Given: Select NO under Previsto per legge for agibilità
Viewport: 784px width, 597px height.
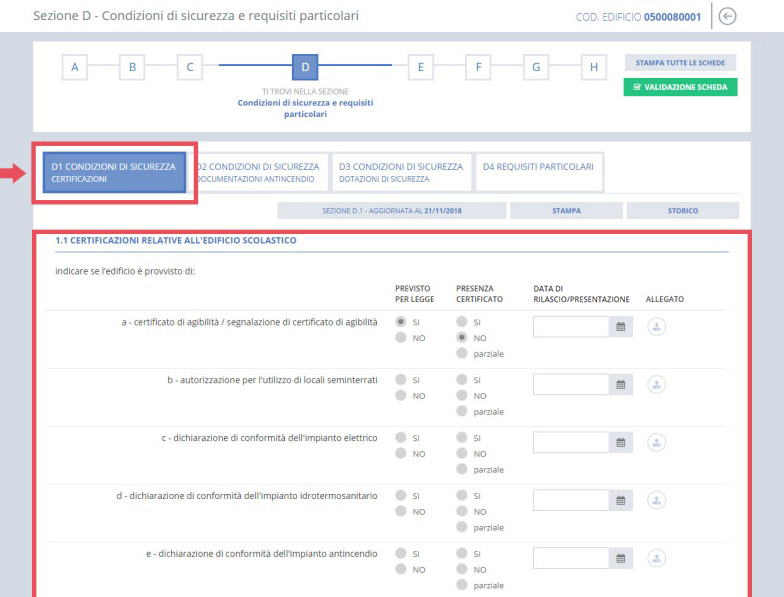Looking at the screenshot, I should (x=402, y=338).
